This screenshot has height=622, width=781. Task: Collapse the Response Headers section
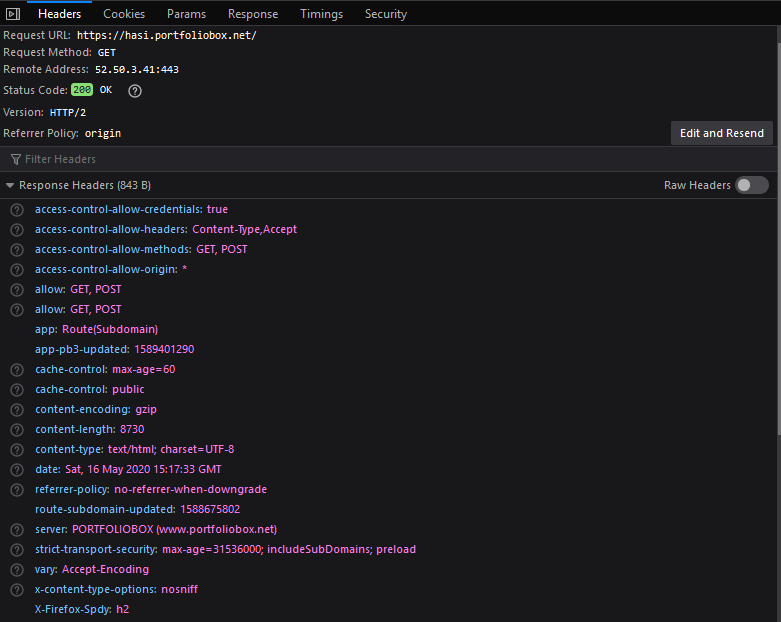point(9,185)
